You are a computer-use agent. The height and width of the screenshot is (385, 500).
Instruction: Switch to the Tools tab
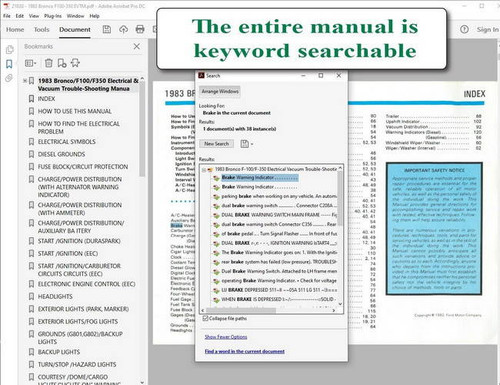tap(41, 30)
